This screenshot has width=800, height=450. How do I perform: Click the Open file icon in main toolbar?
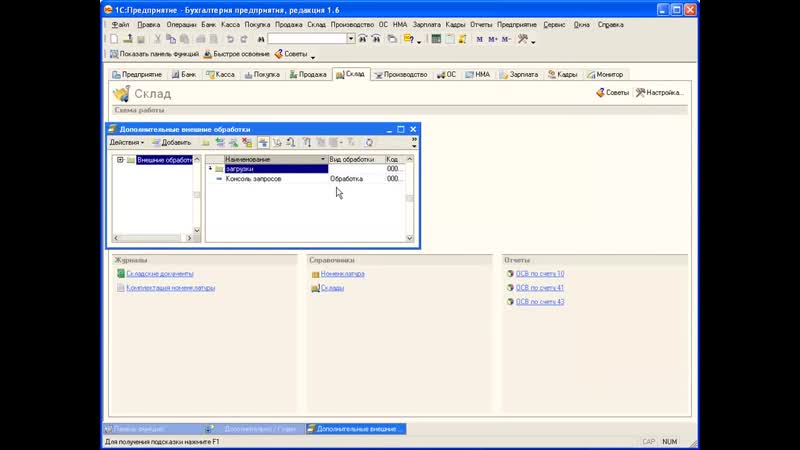128,39
